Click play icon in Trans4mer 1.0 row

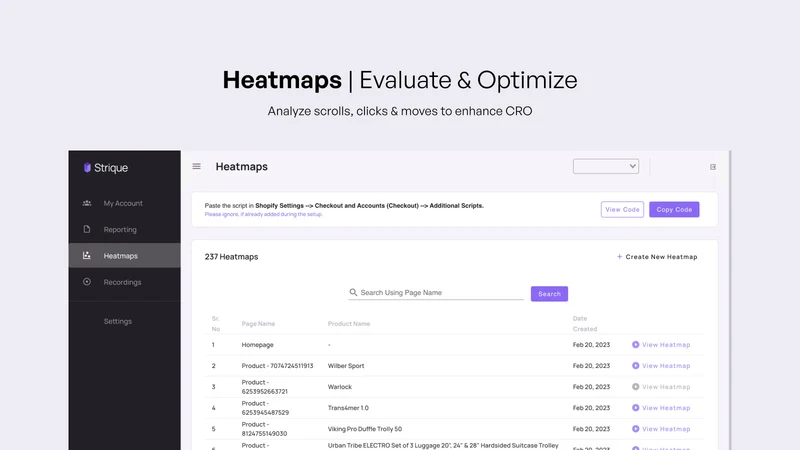(x=635, y=408)
